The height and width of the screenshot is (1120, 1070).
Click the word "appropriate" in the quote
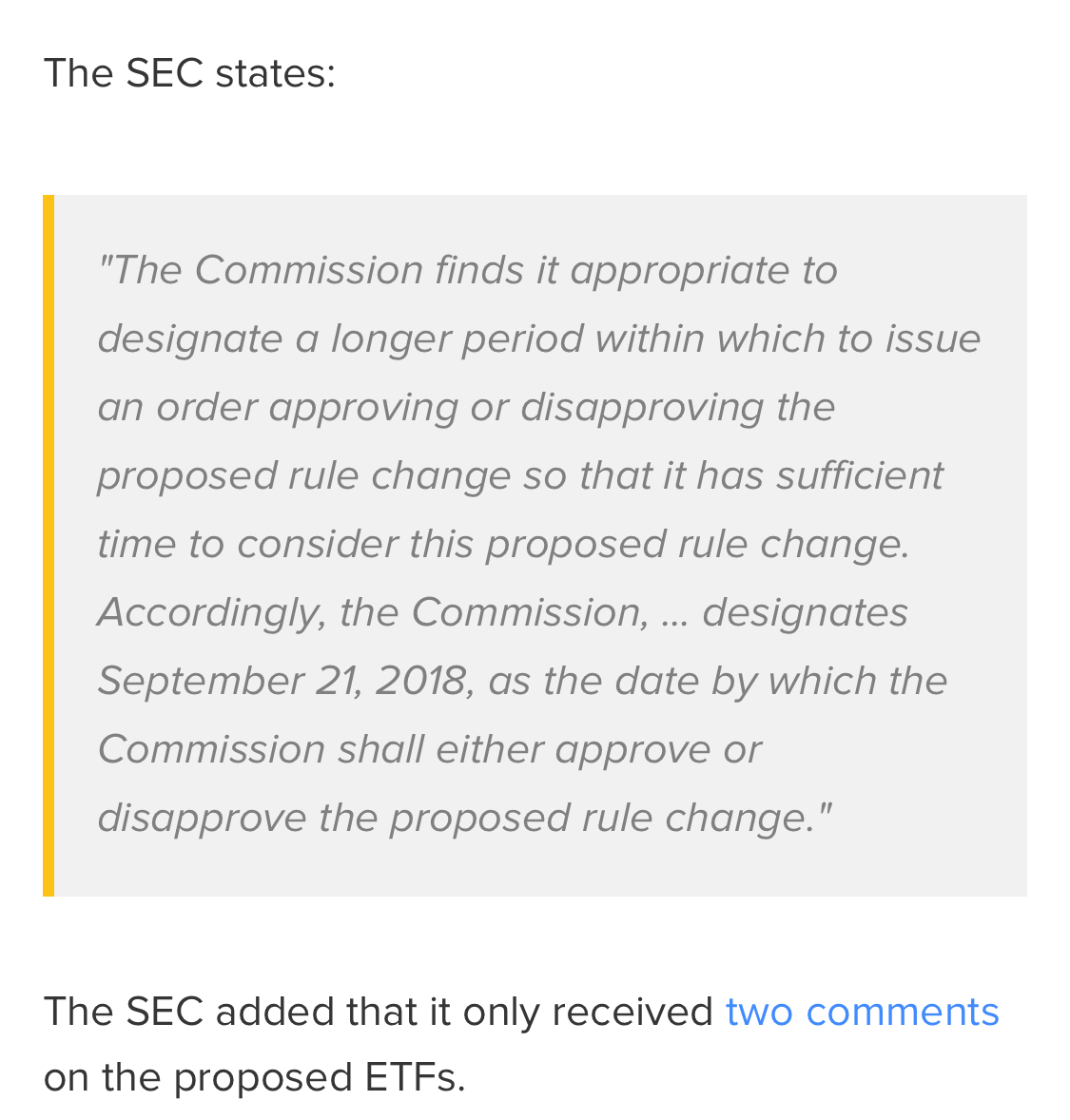click(x=679, y=270)
